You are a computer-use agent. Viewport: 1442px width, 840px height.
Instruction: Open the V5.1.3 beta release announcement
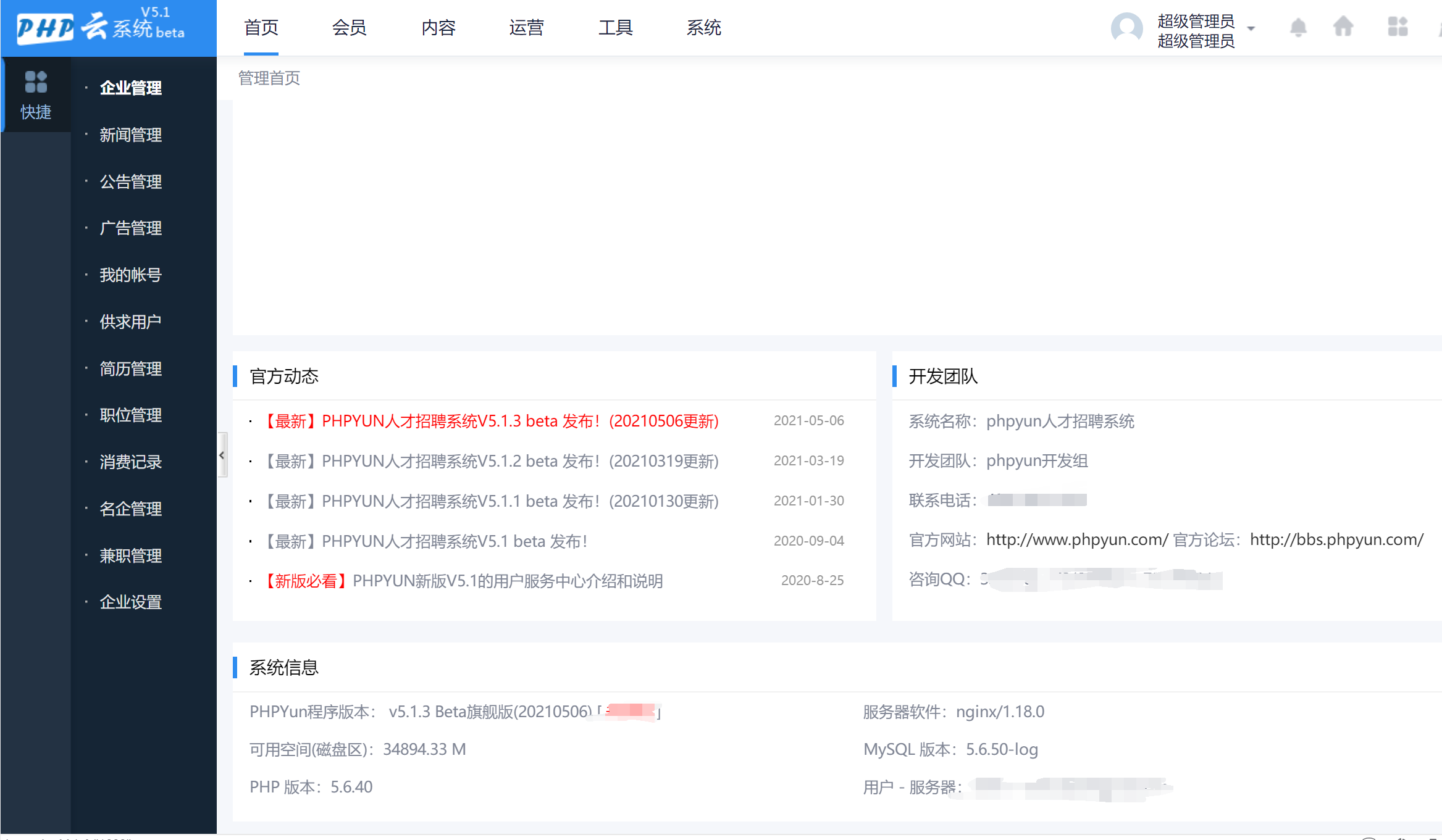[491, 421]
